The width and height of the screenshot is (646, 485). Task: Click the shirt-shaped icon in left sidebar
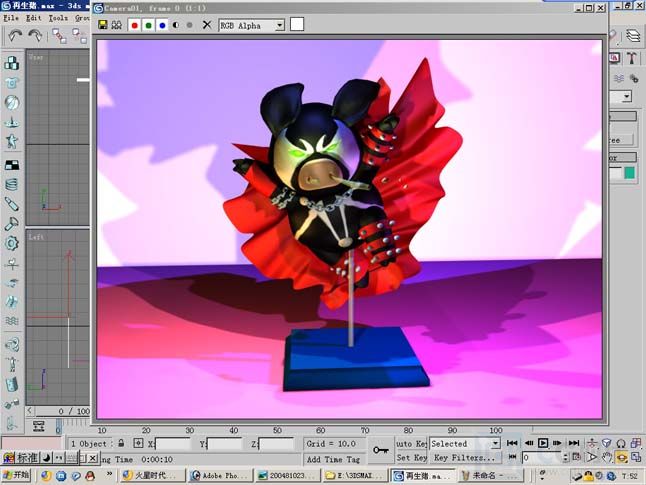(12, 83)
